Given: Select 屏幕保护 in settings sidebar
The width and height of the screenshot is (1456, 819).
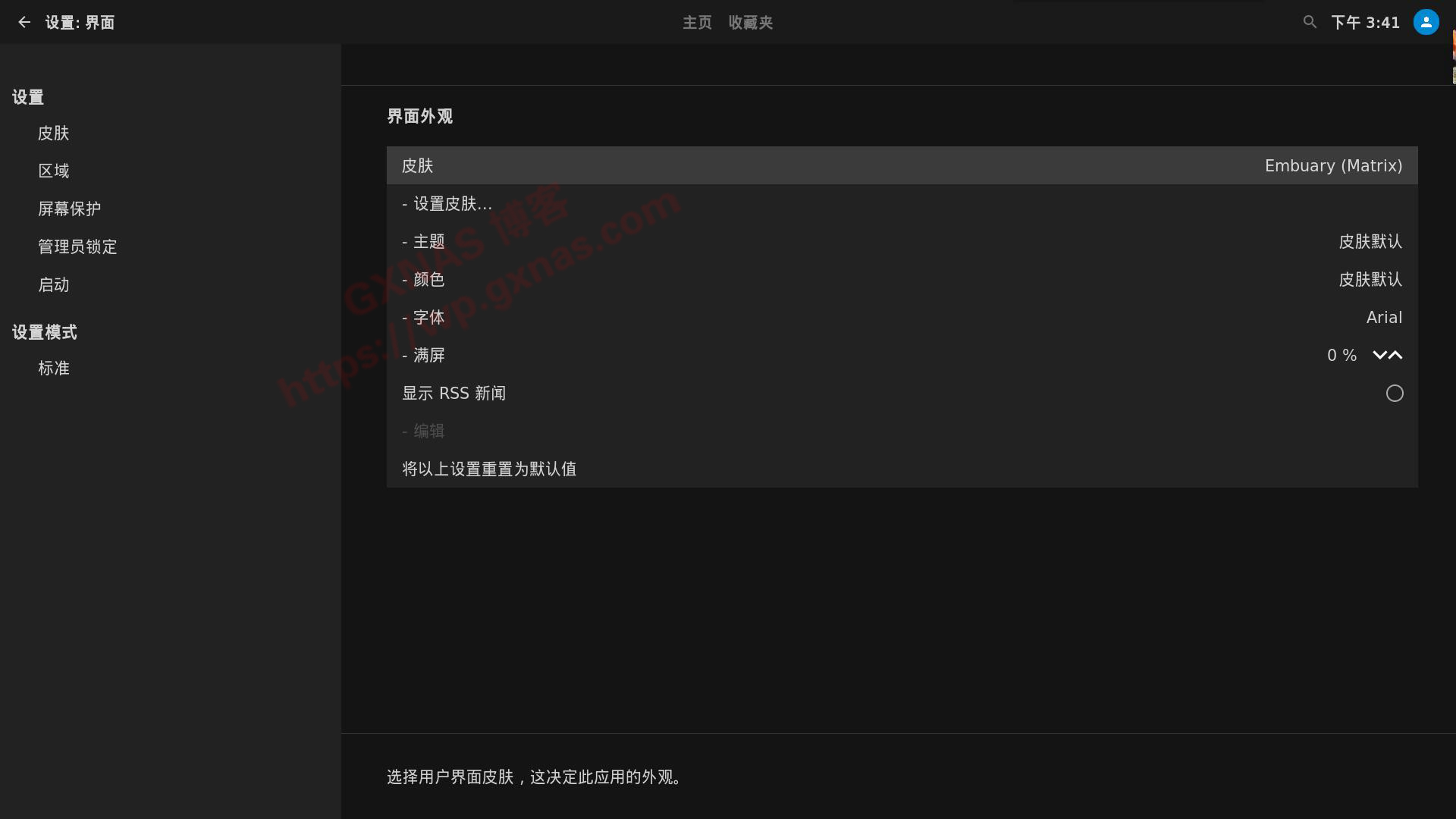Looking at the screenshot, I should click(x=71, y=208).
